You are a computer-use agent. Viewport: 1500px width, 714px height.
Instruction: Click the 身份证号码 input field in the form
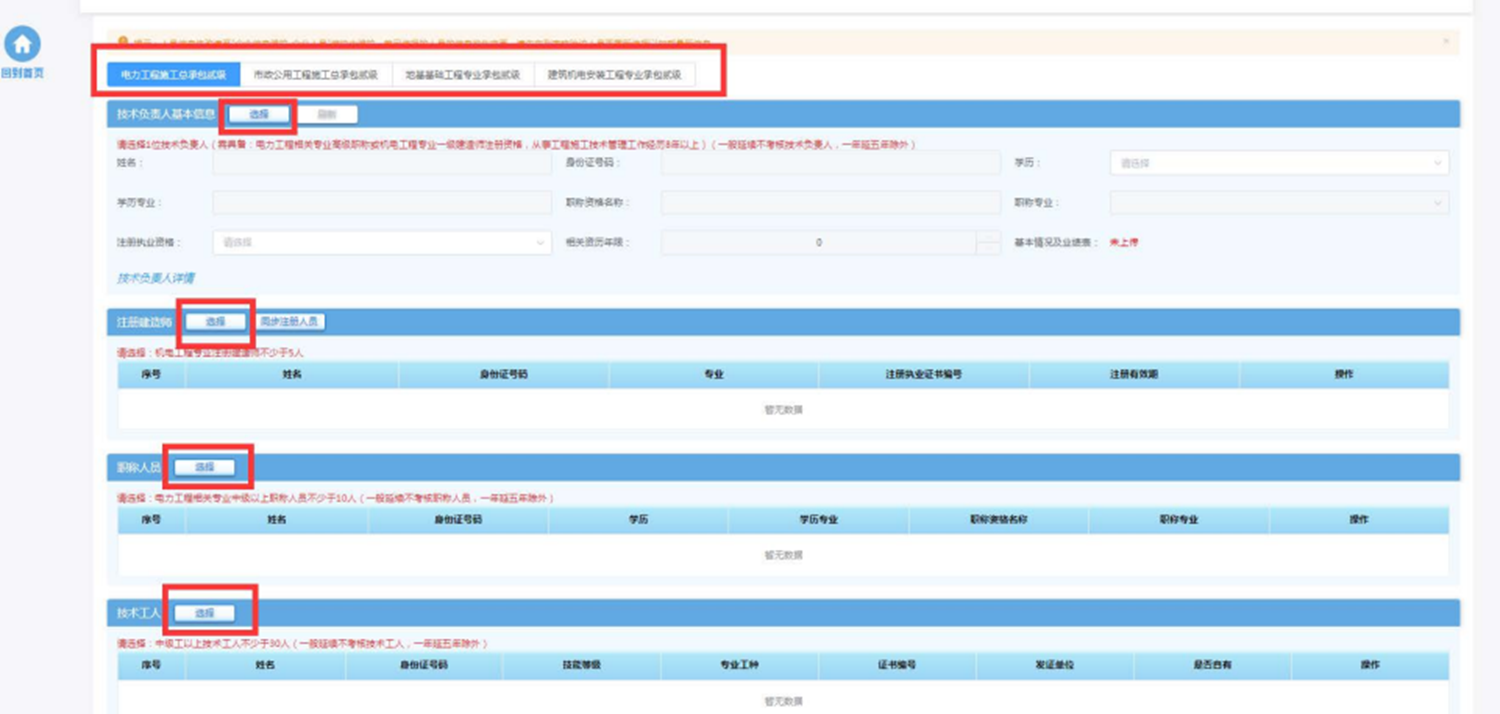[830, 163]
